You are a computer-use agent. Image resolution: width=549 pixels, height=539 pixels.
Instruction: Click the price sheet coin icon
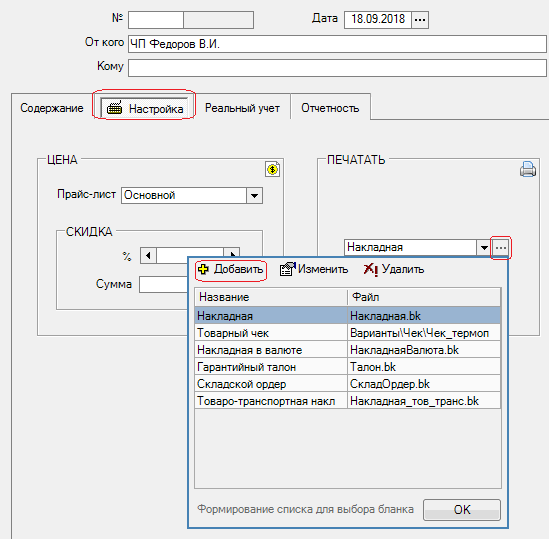pos(272,170)
